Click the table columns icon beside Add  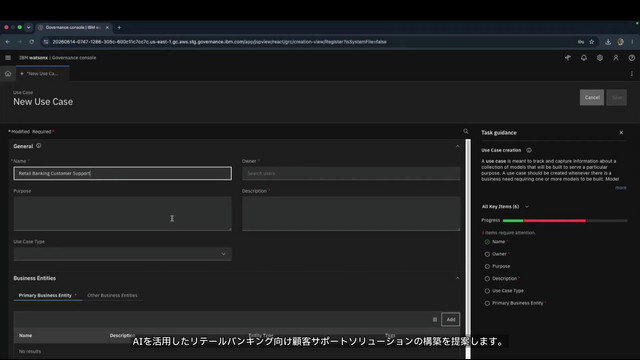coord(435,320)
